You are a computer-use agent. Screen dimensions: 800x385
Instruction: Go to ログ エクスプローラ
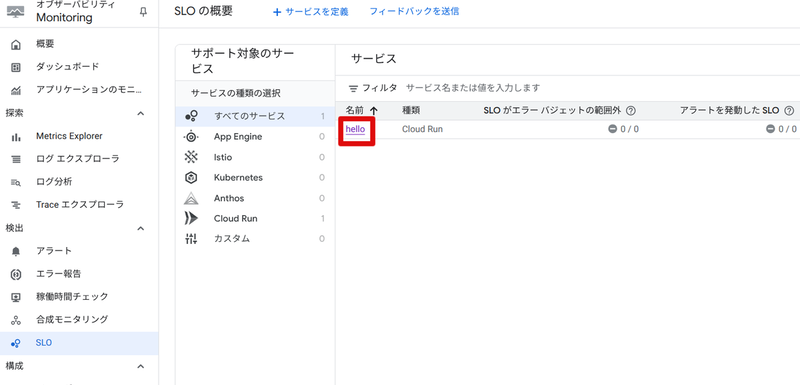pyautogui.click(x=79, y=159)
